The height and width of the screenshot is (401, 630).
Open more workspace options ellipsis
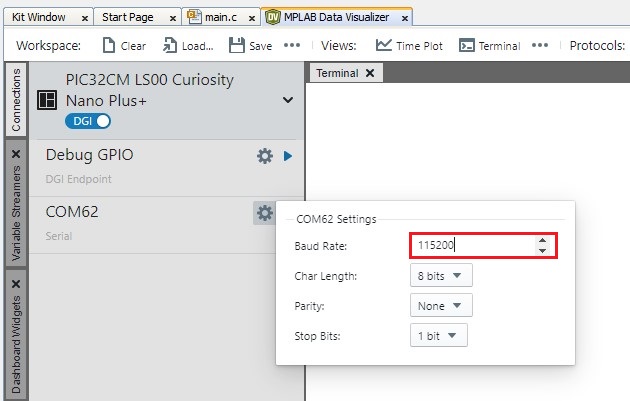(291, 45)
